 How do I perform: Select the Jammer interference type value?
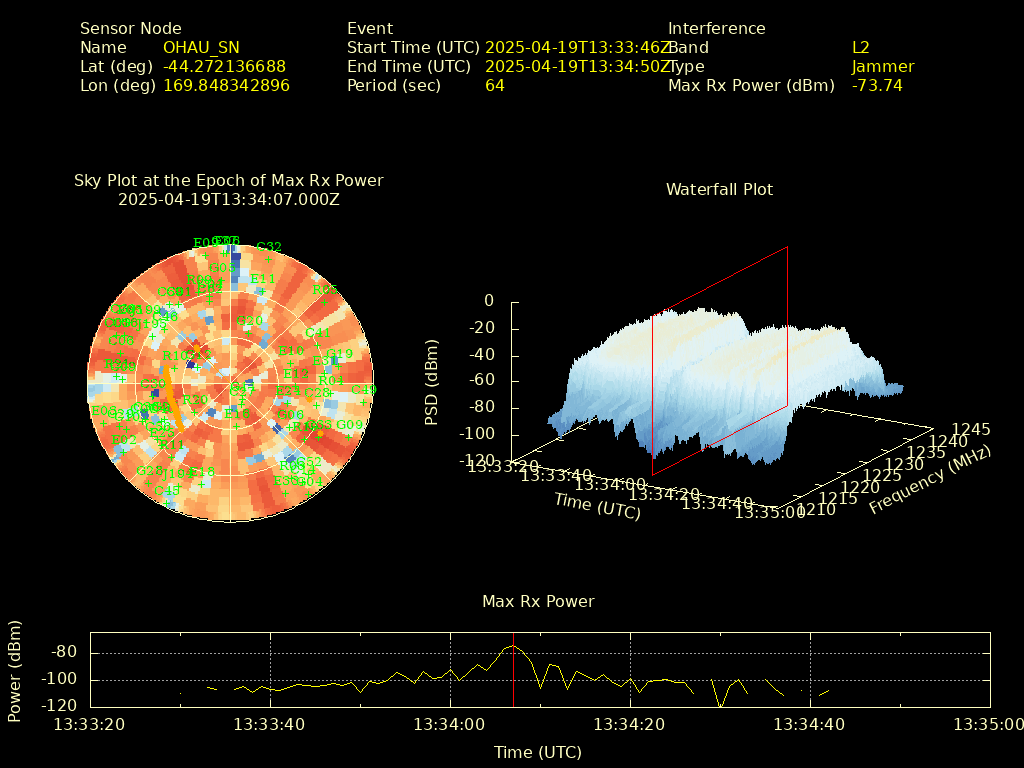point(883,67)
